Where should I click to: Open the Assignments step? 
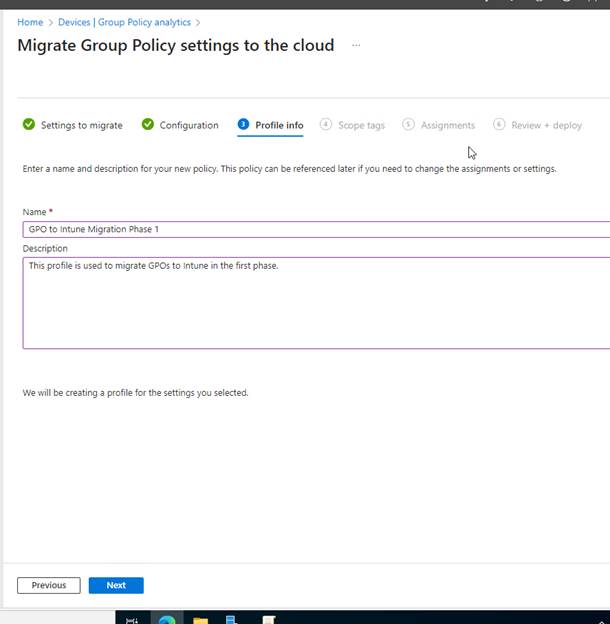[x=447, y=126]
